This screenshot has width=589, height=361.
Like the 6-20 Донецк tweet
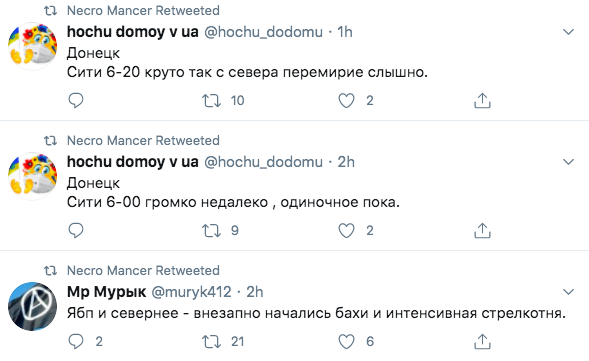(346, 101)
